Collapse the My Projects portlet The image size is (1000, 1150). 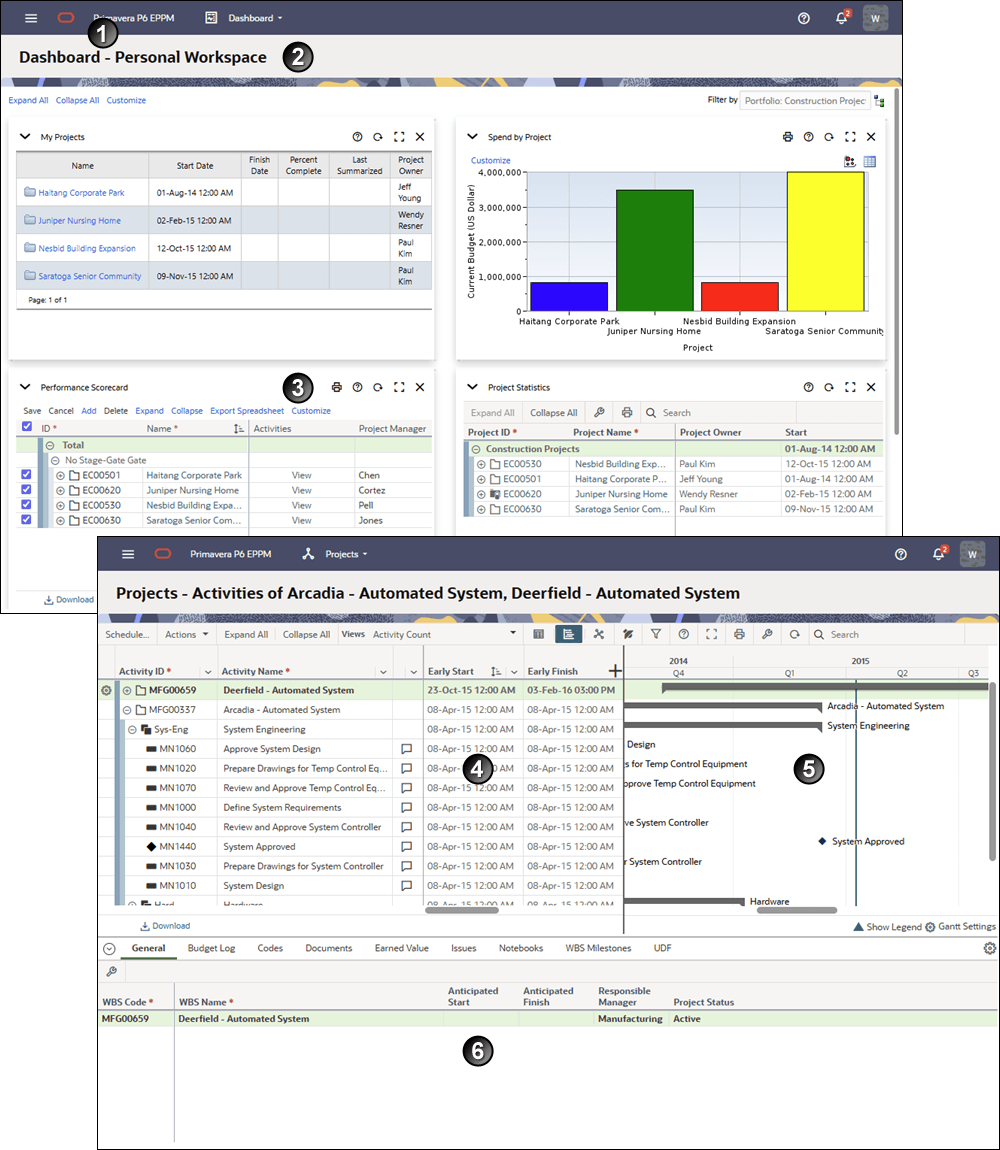point(25,136)
